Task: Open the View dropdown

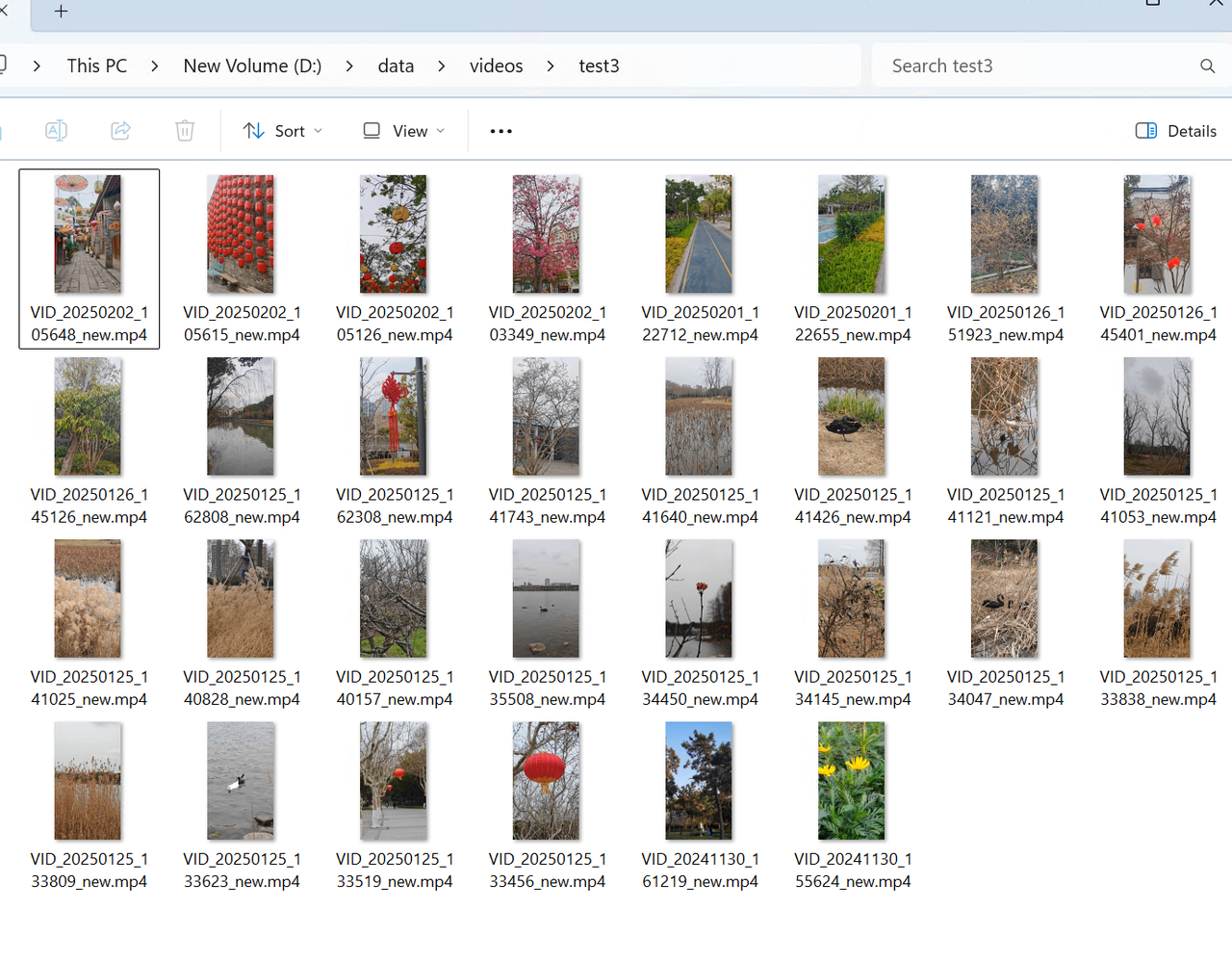Action: tap(403, 131)
